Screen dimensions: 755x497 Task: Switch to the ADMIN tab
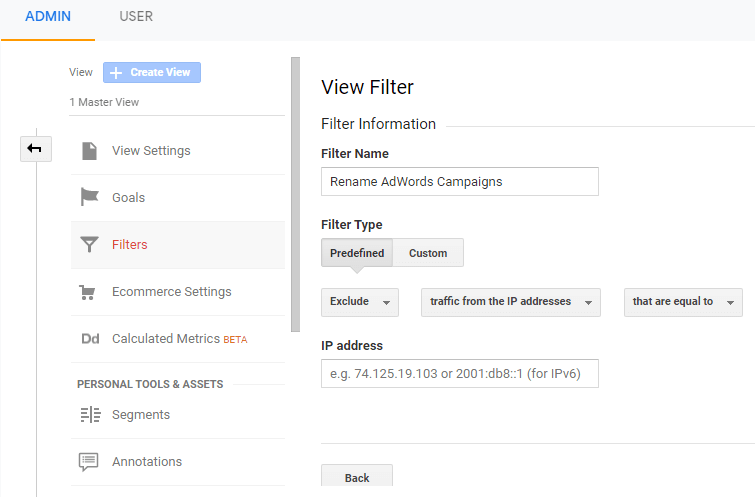coord(48,17)
